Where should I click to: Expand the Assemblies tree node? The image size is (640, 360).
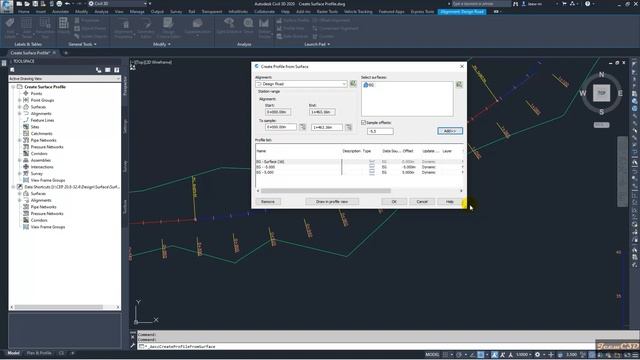(20, 160)
